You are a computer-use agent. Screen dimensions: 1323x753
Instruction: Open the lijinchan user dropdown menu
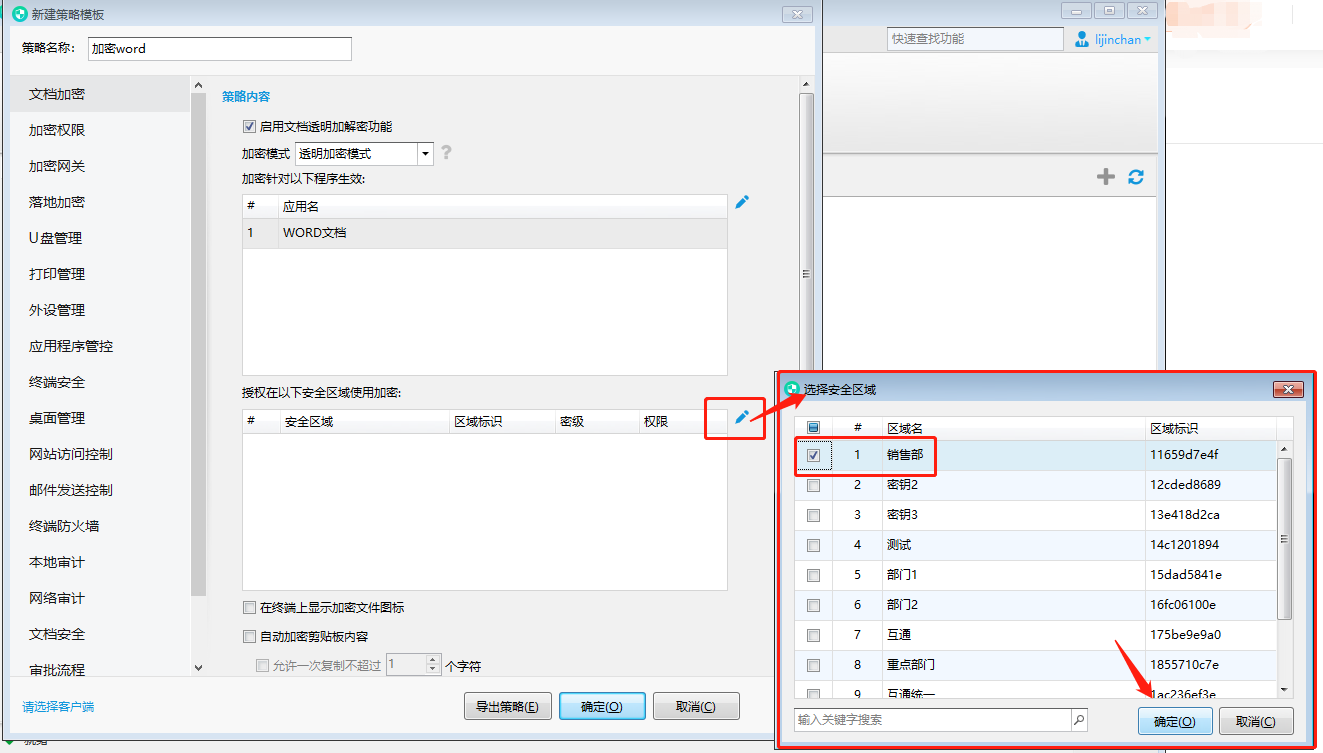[1147, 40]
